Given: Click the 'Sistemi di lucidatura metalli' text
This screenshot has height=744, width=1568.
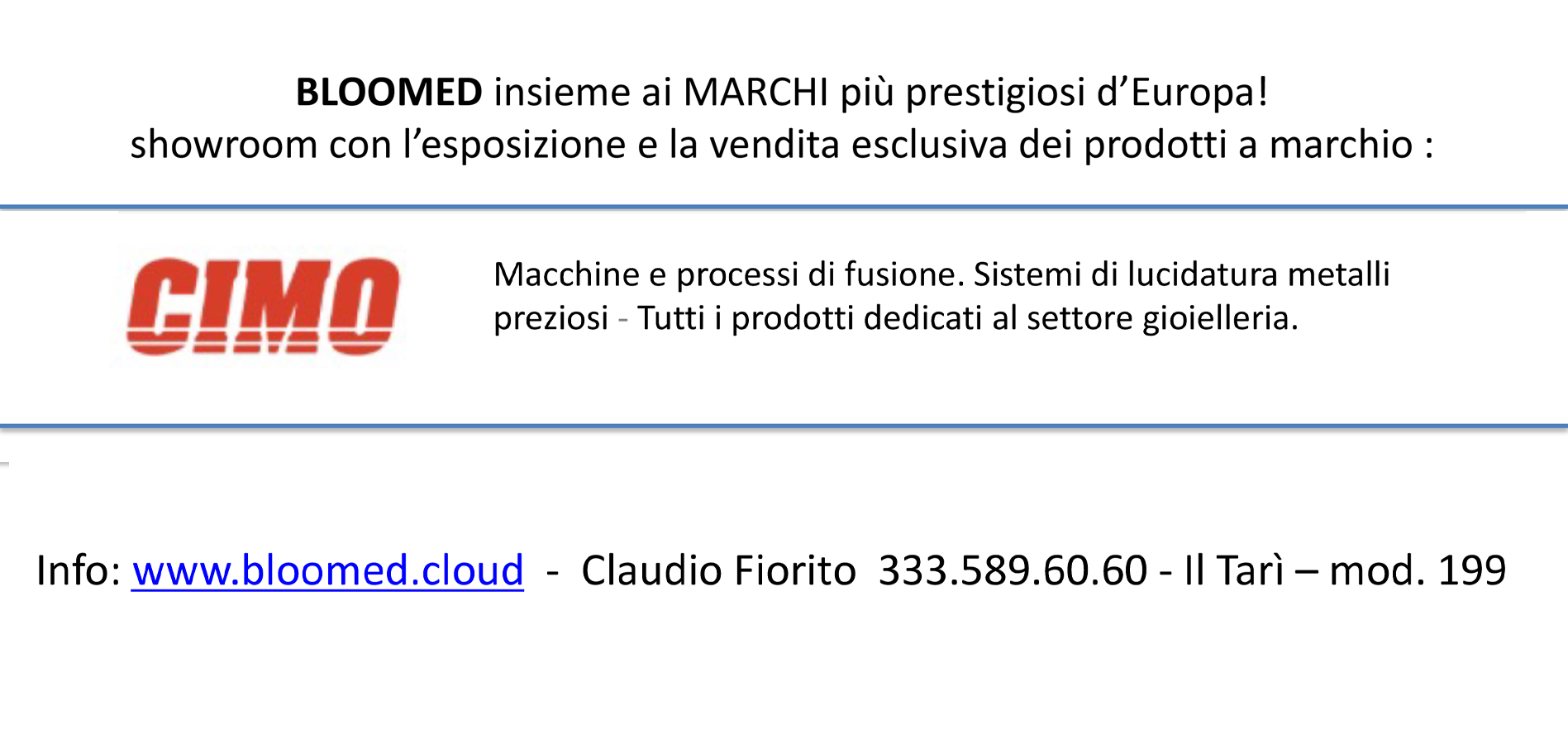Looking at the screenshot, I should [1181, 274].
